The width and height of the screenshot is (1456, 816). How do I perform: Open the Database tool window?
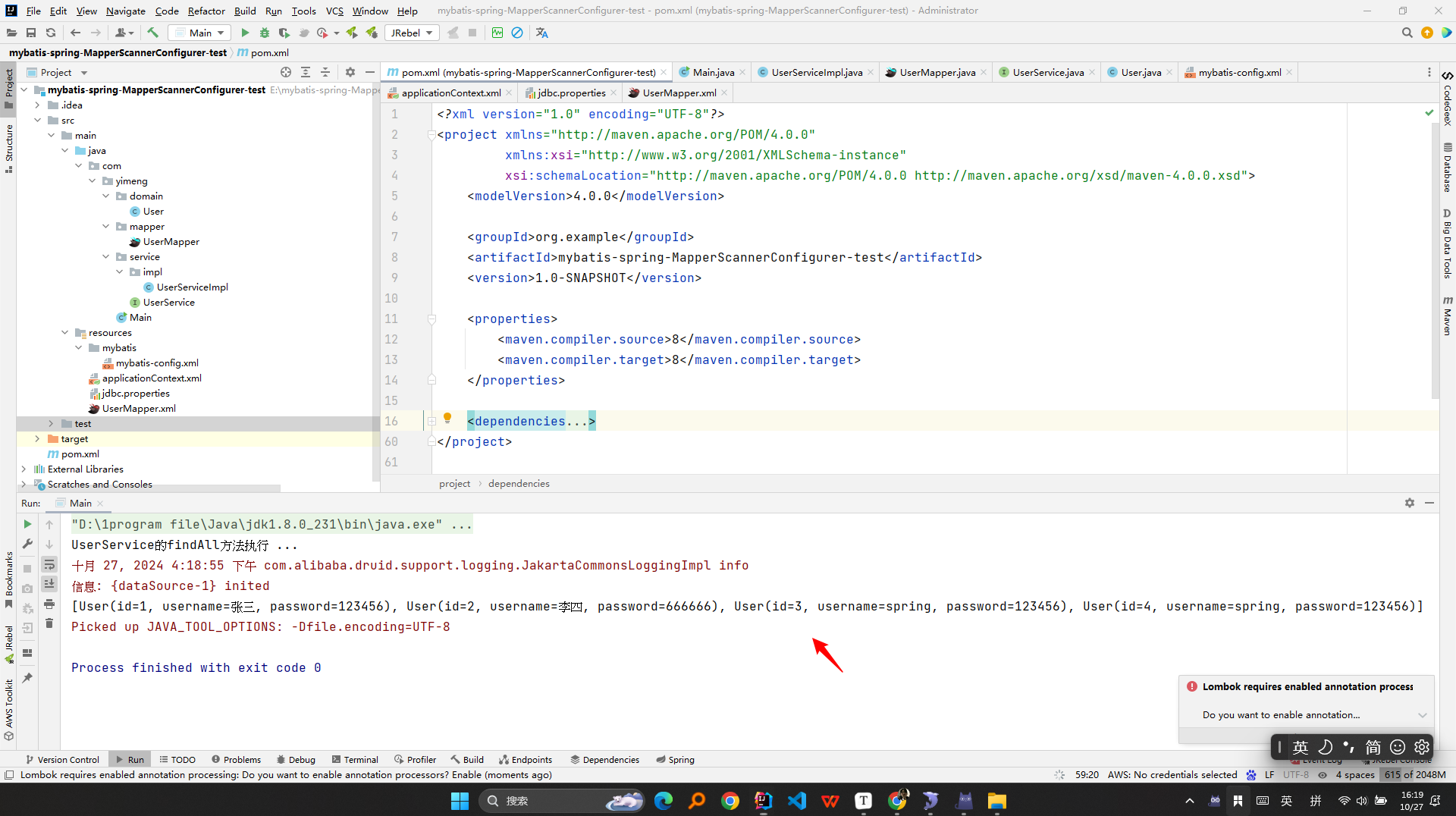[x=1447, y=168]
